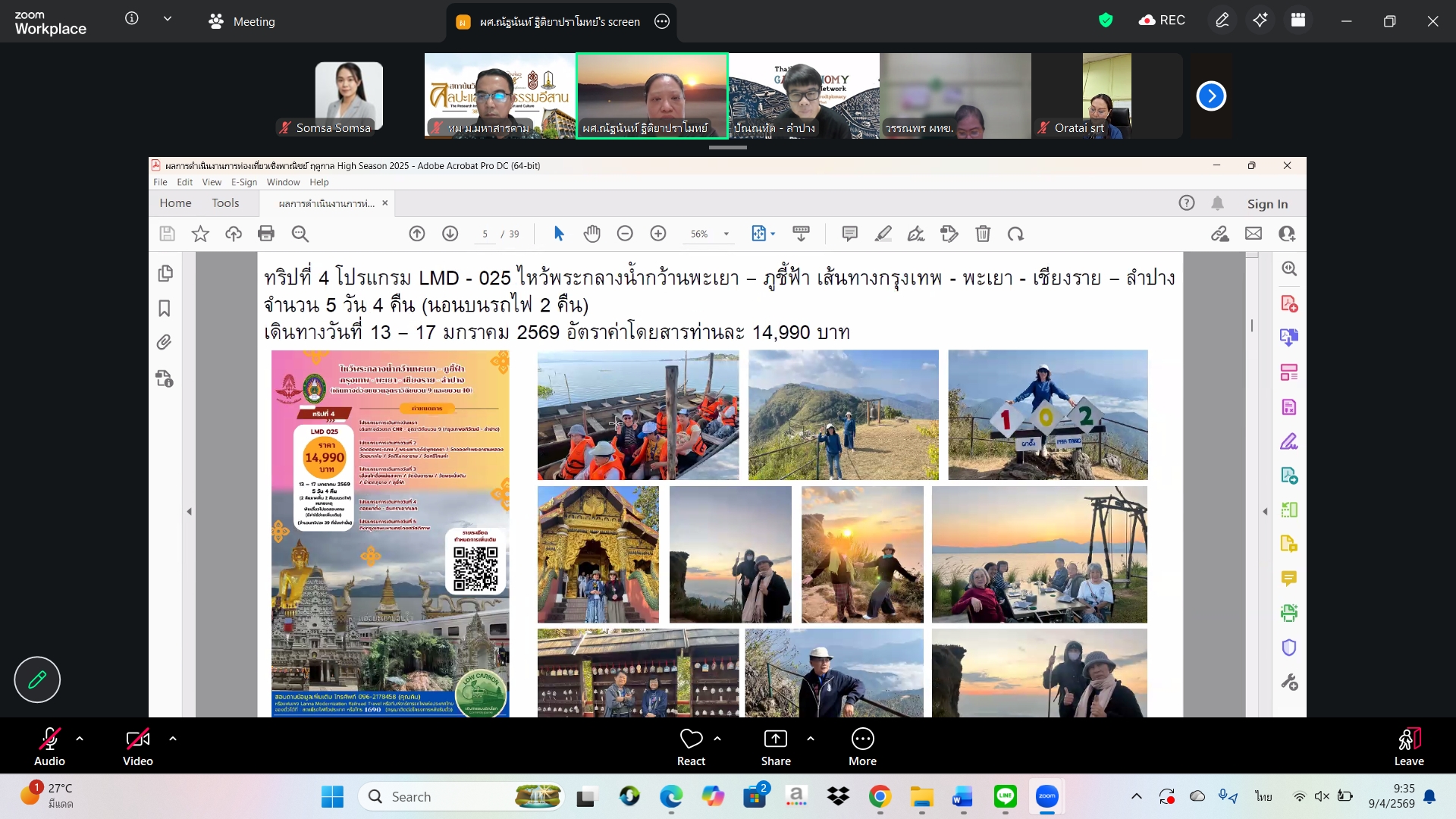The height and width of the screenshot is (819, 1456).
Task: Open the Zoom encryption shield icon
Action: coord(1106,20)
